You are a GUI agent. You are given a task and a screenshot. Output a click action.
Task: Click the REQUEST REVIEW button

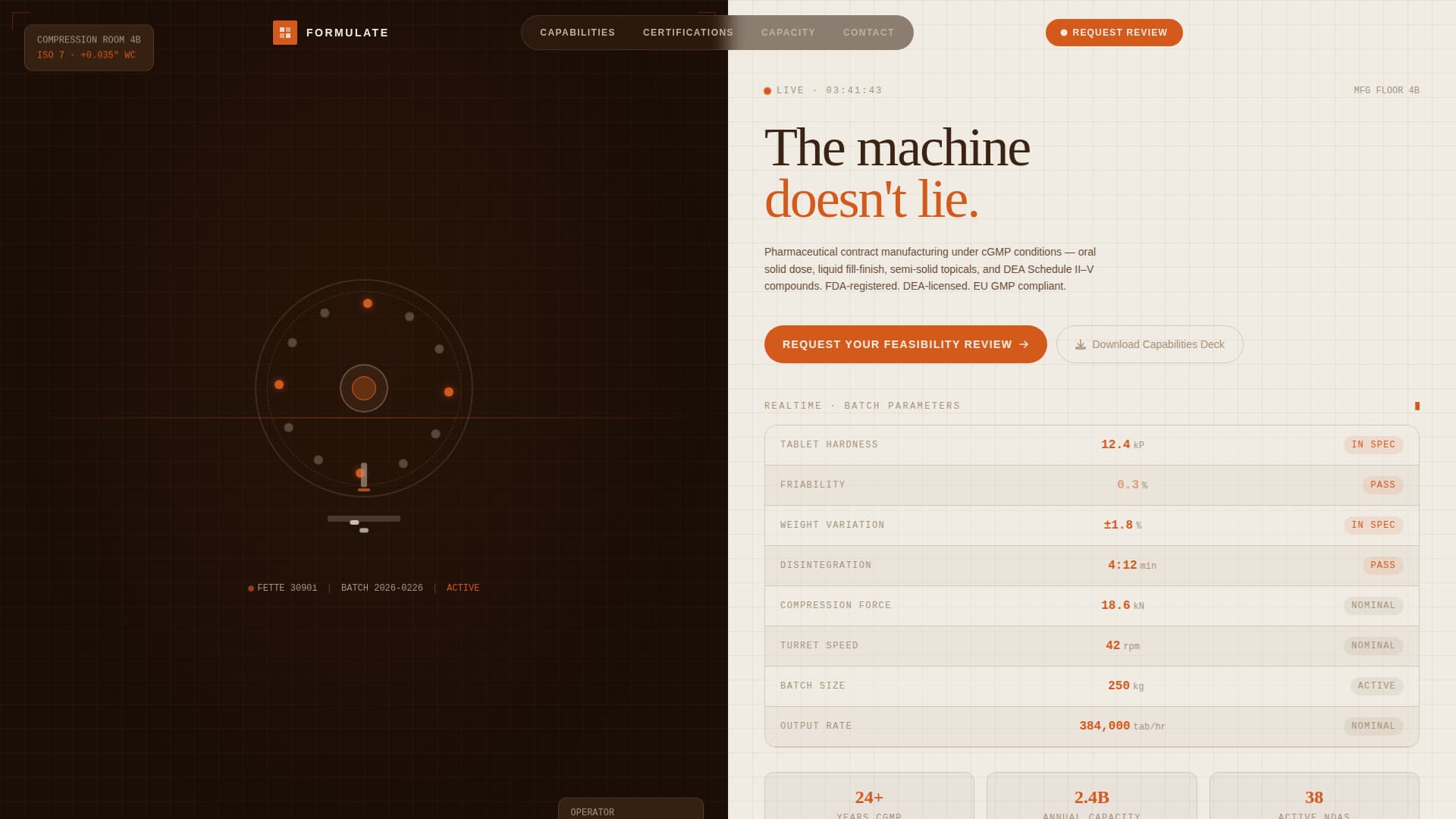click(1114, 33)
